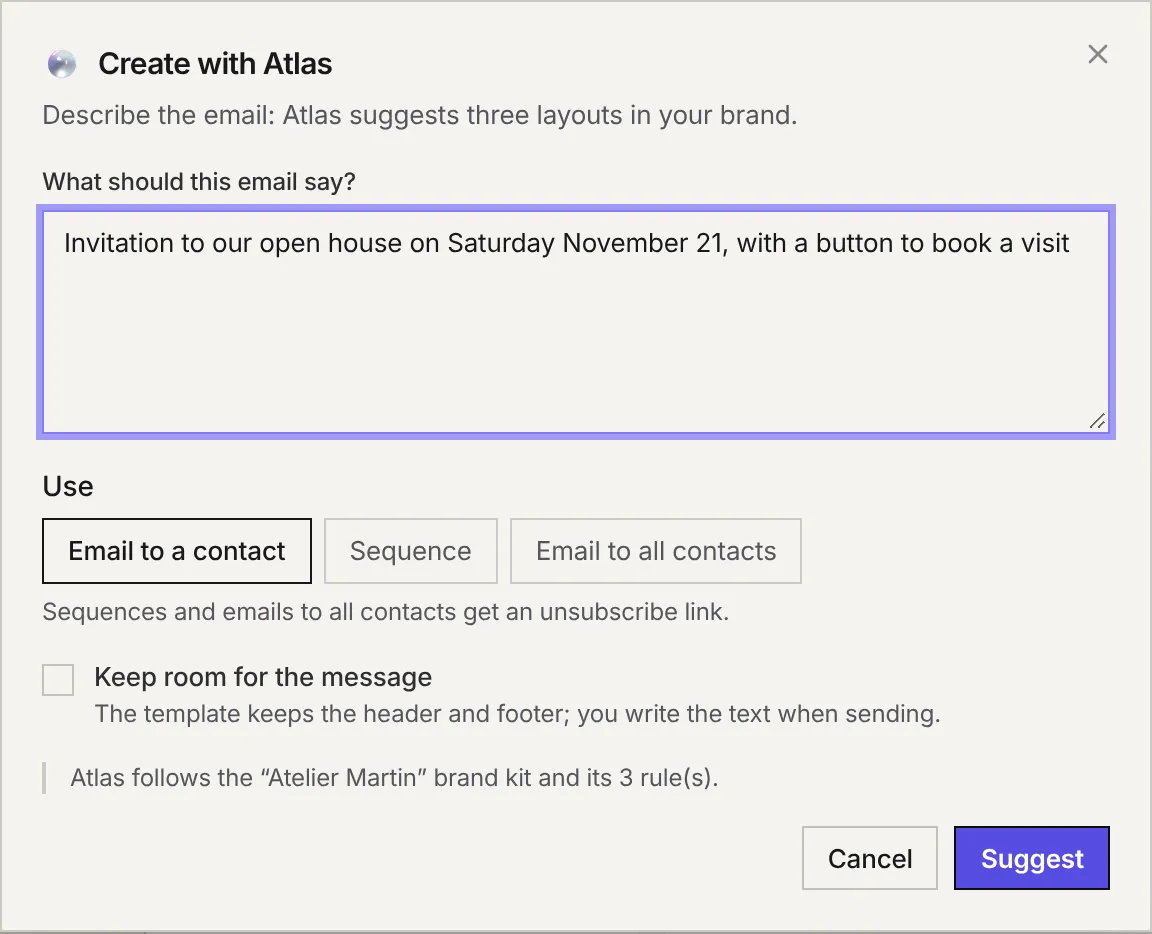Viewport: 1152px width, 934px height.
Task: Click the Suggest button
Action: (x=1032, y=858)
